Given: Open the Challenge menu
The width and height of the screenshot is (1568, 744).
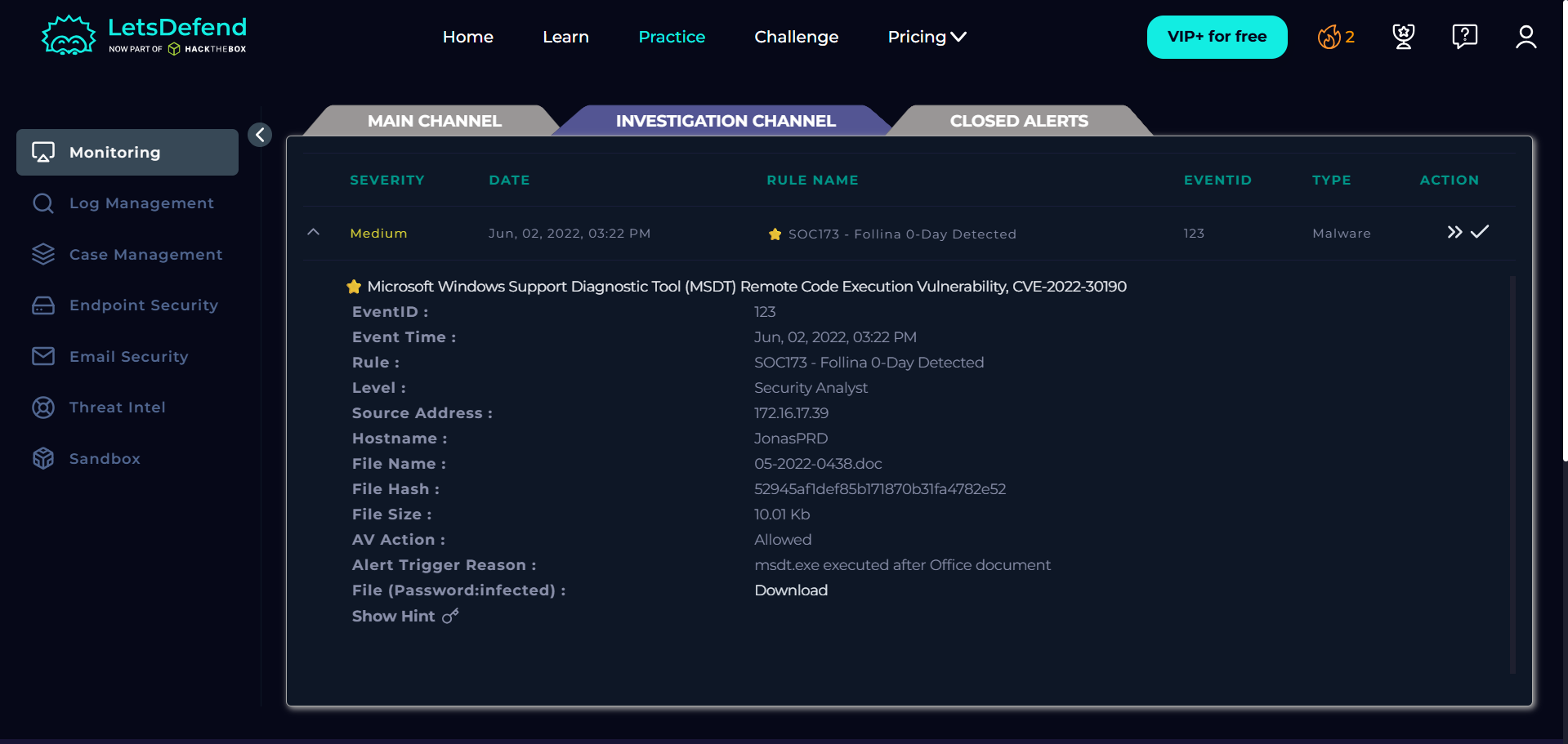Looking at the screenshot, I should pyautogui.click(x=797, y=37).
